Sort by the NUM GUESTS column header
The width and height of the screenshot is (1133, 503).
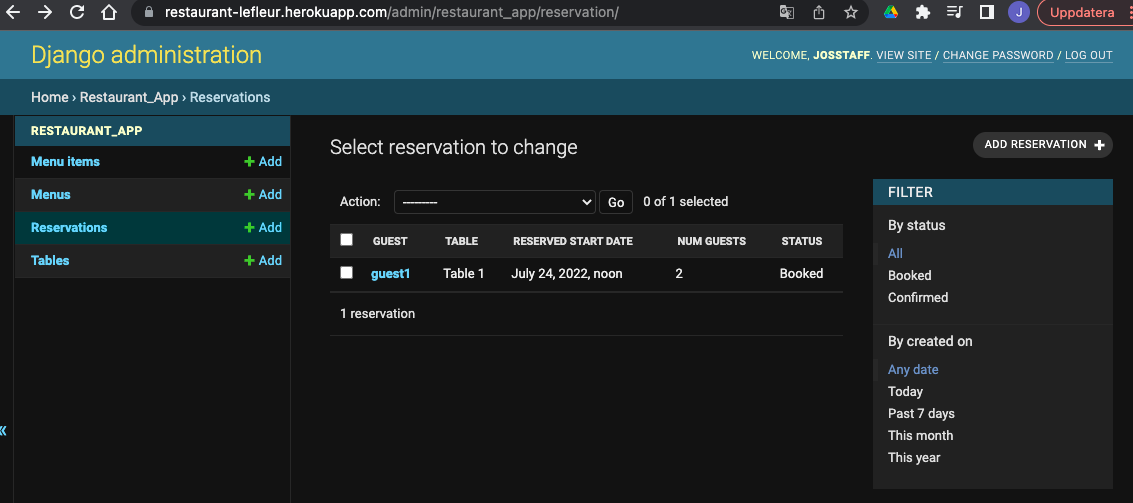click(x=712, y=241)
